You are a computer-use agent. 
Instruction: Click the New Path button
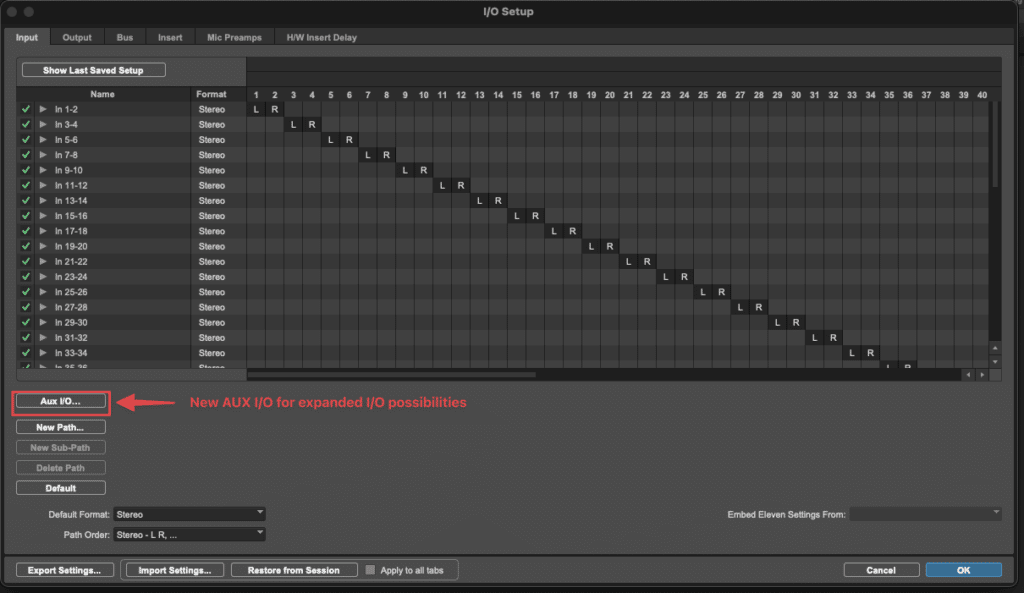60,427
